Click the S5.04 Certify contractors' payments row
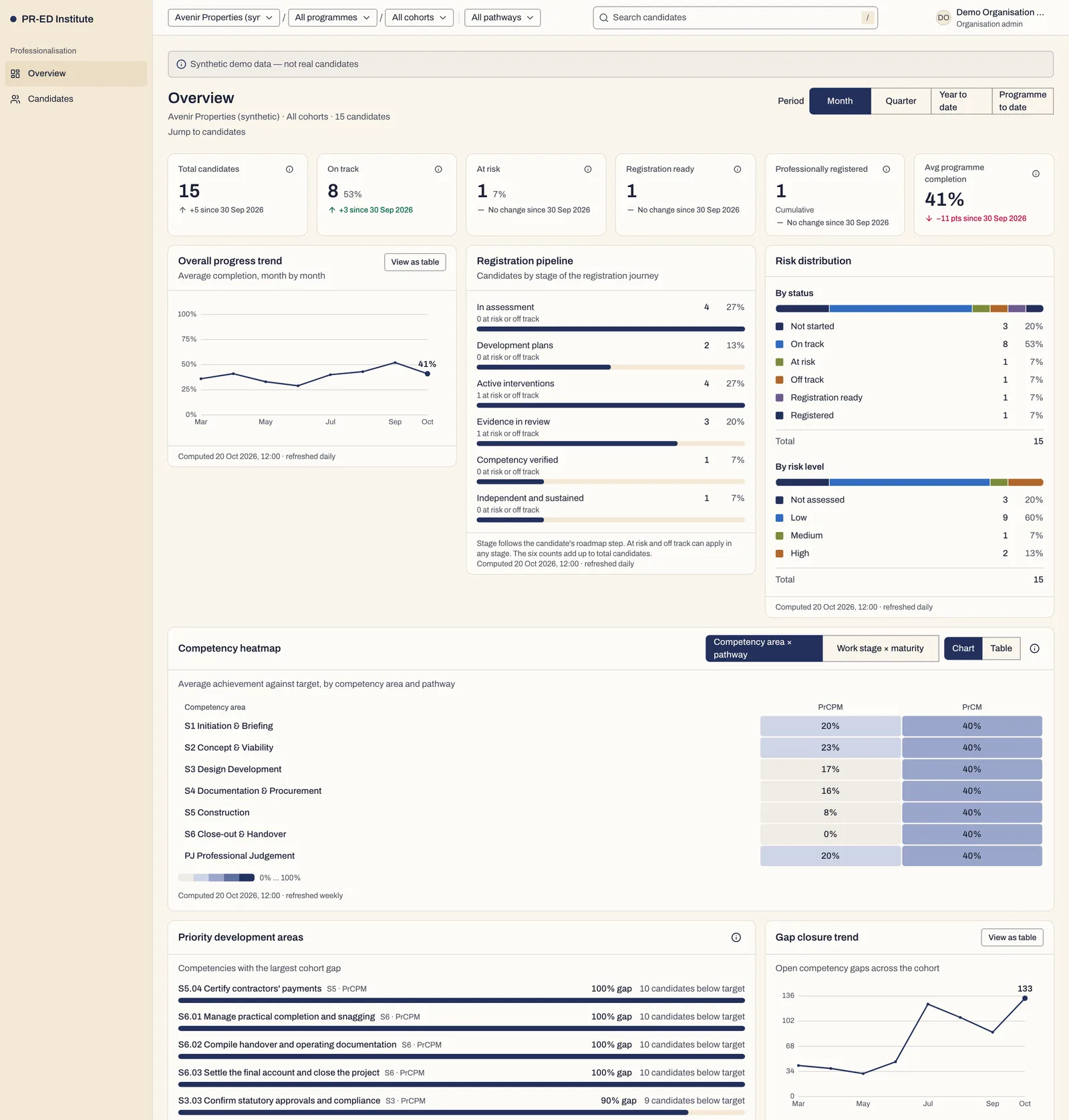Viewport: 1069px width, 1120px height. pyautogui.click(x=461, y=993)
